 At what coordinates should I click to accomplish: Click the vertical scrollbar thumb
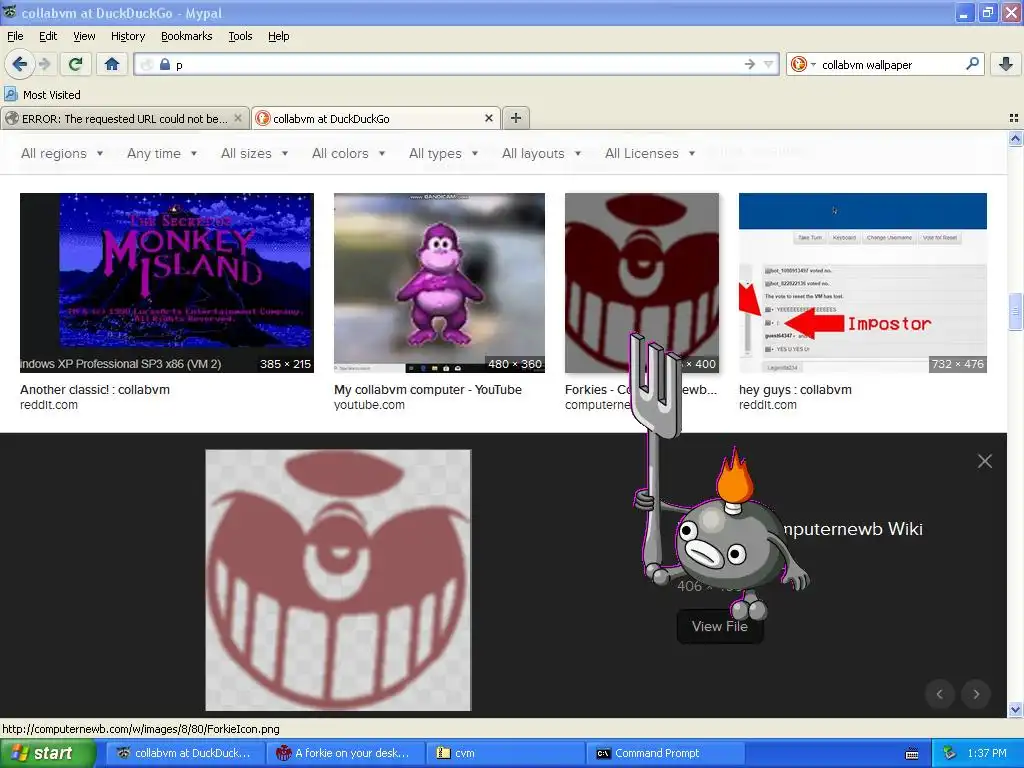[x=1015, y=313]
